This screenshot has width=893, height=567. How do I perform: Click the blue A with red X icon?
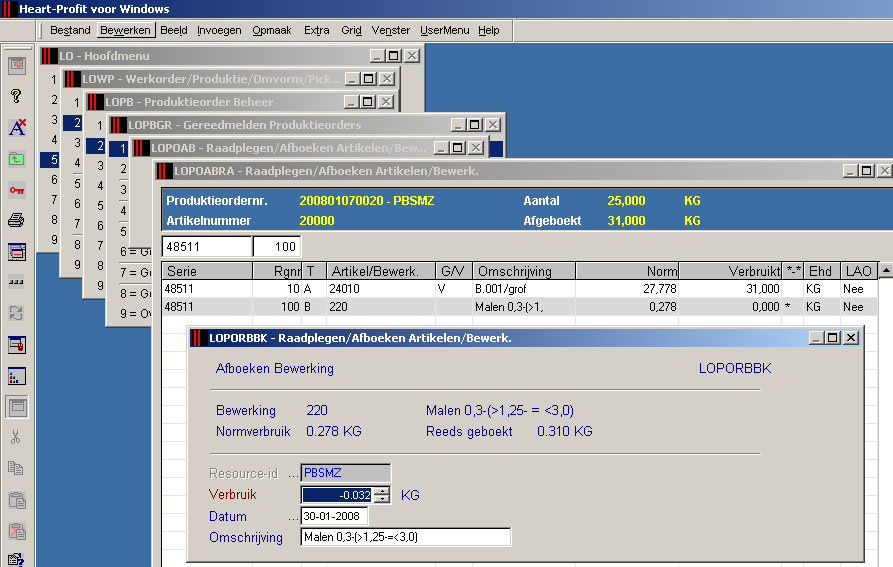coord(17,127)
